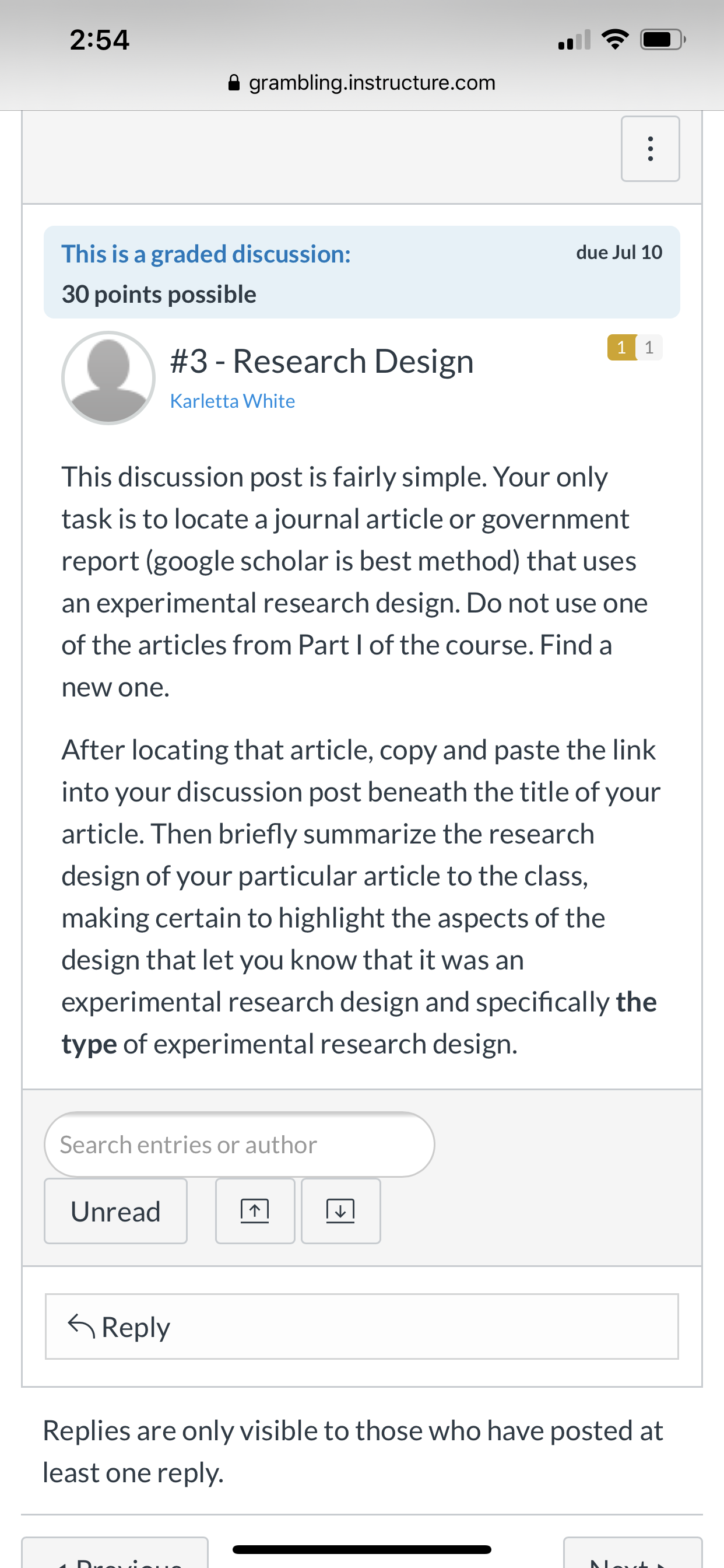Click the expand replies down-arrow icon
This screenshot has height=1568, width=724.
tap(340, 1210)
